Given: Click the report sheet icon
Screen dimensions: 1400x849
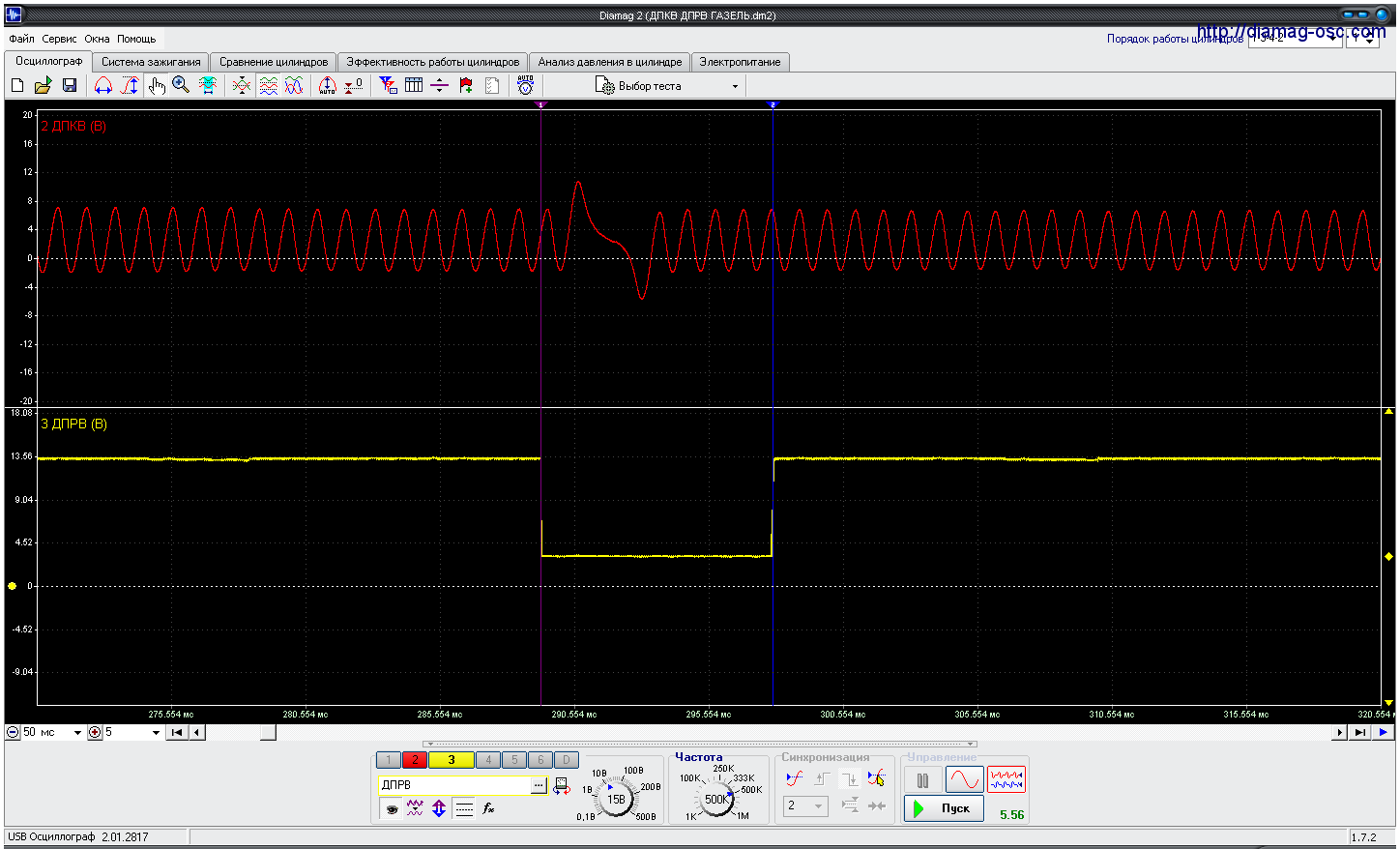Looking at the screenshot, I should point(492,85).
